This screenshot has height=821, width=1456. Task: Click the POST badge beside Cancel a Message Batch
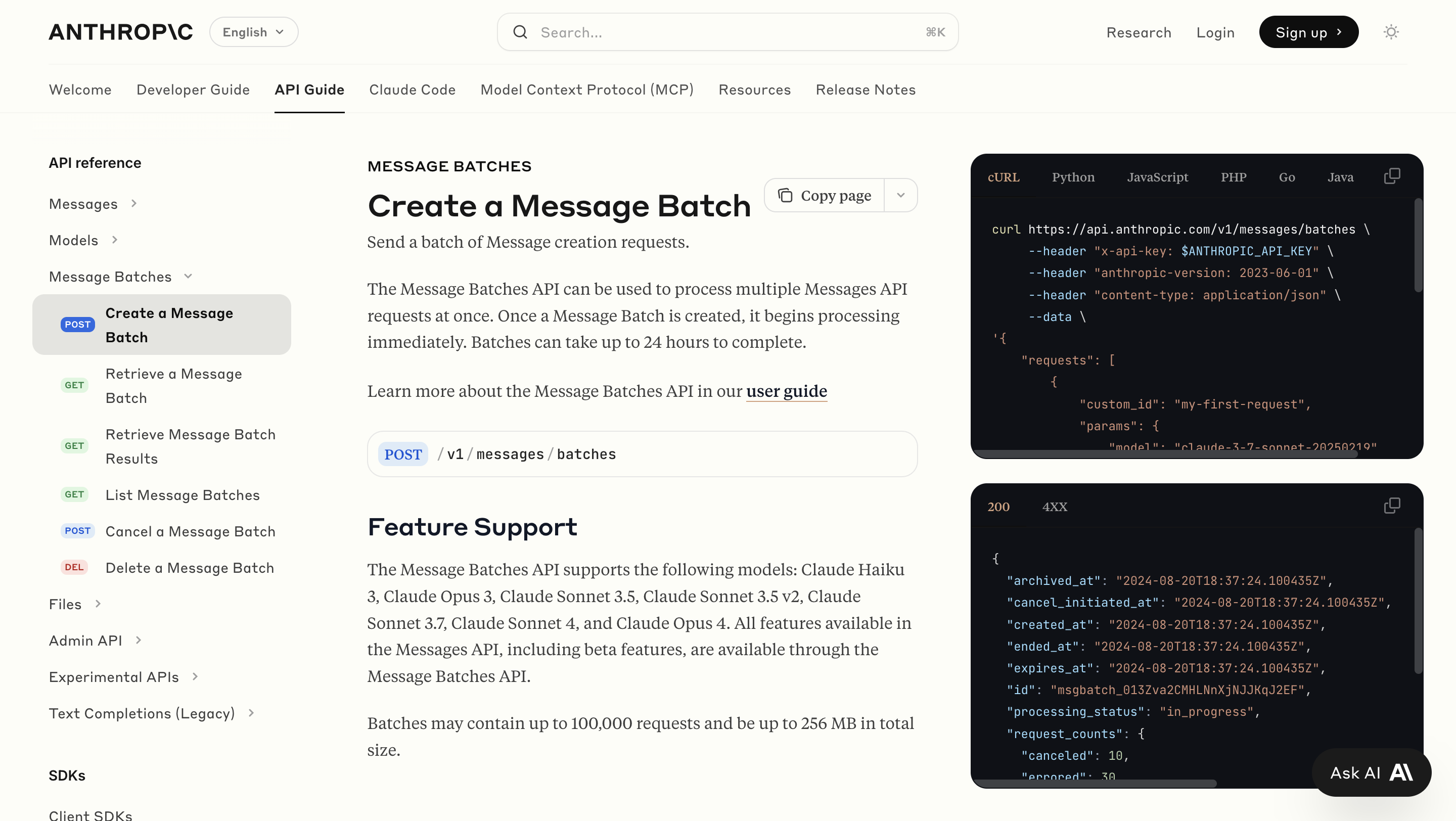click(x=77, y=531)
